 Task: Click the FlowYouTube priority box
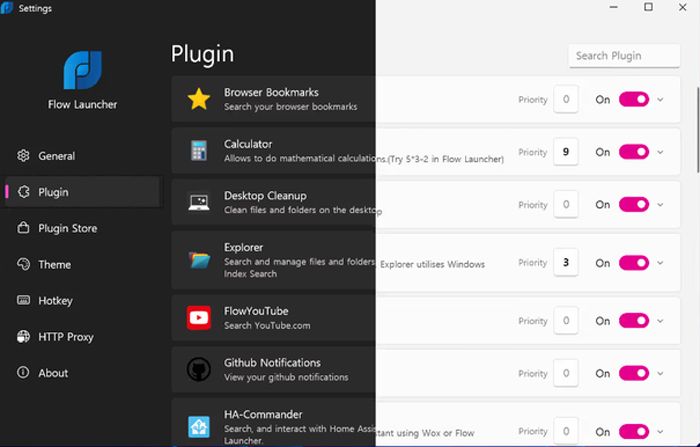pyautogui.click(x=566, y=321)
